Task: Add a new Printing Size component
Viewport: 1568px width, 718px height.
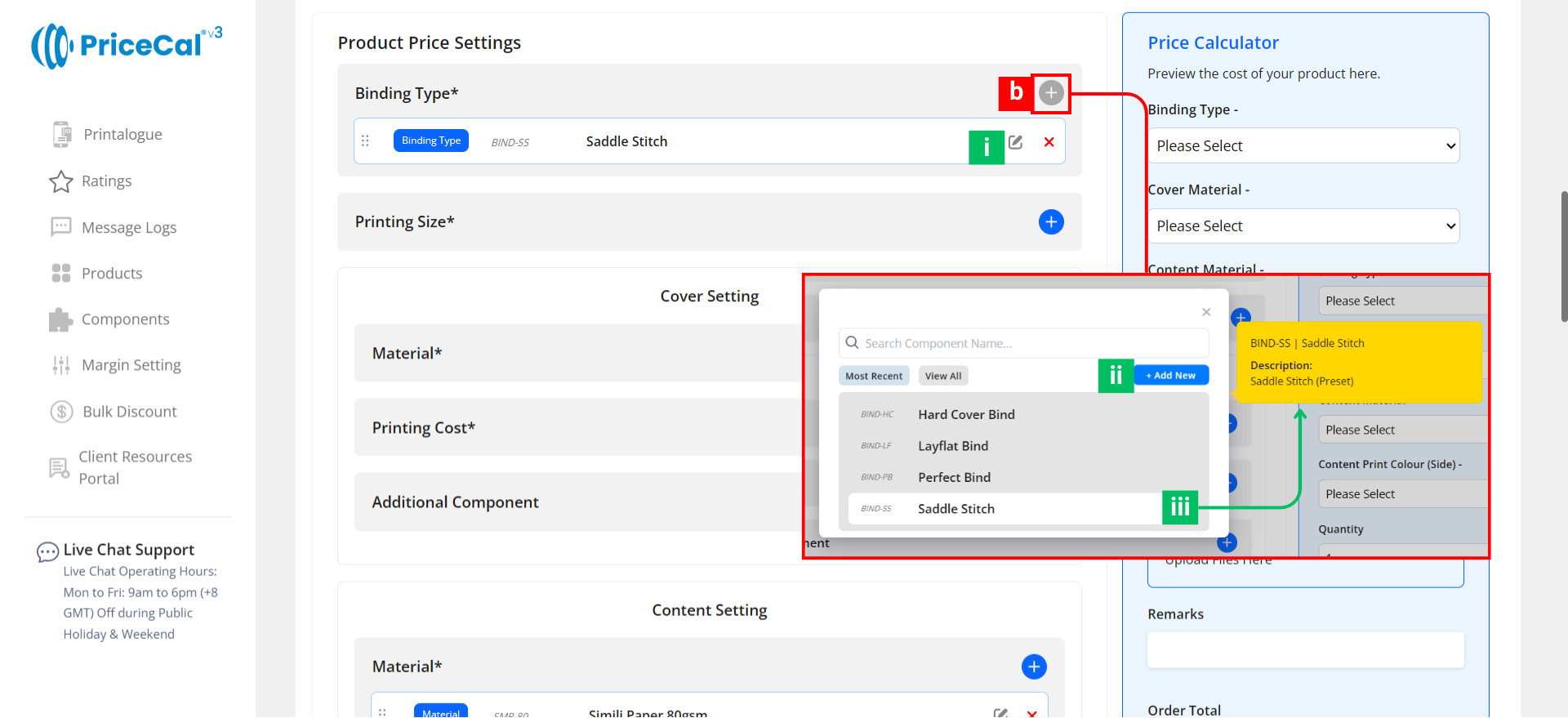Action: pyautogui.click(x=1051, y=222)
